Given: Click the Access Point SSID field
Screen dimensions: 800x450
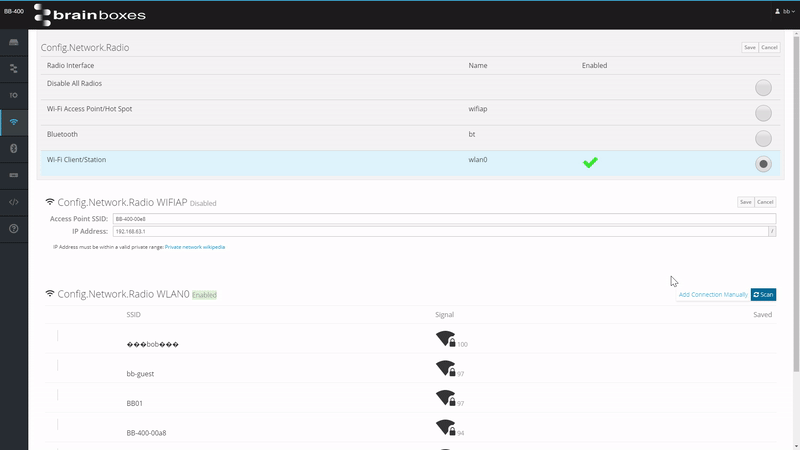Looking at the screenshot, I should point(440,217).
